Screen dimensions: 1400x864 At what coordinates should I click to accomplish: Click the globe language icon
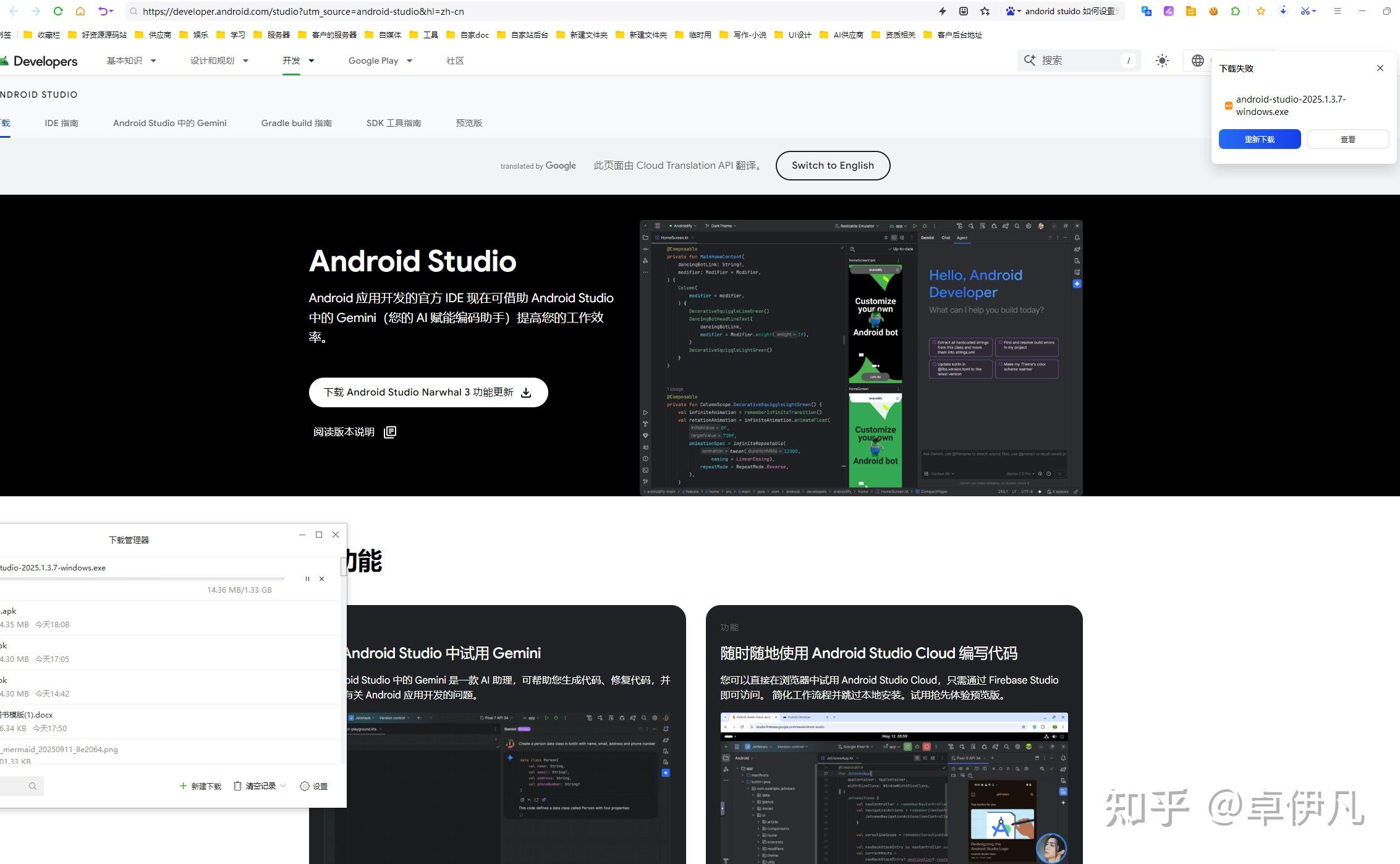coord(1198,61)
